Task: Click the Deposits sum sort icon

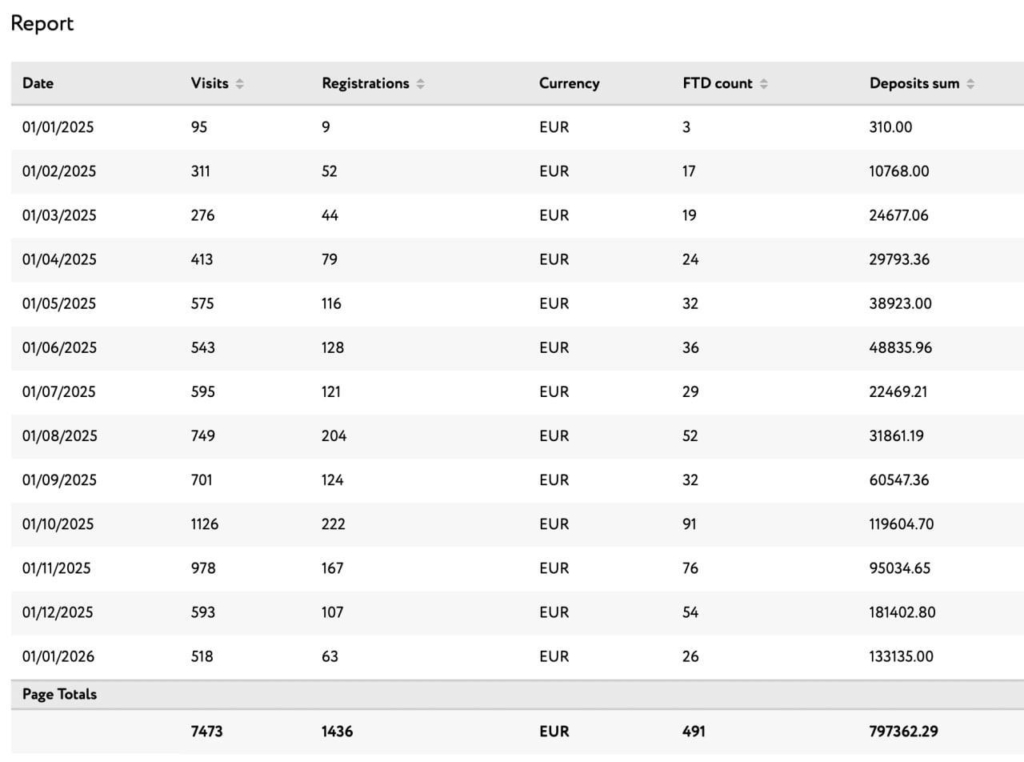Action: (x=970, y=84)
